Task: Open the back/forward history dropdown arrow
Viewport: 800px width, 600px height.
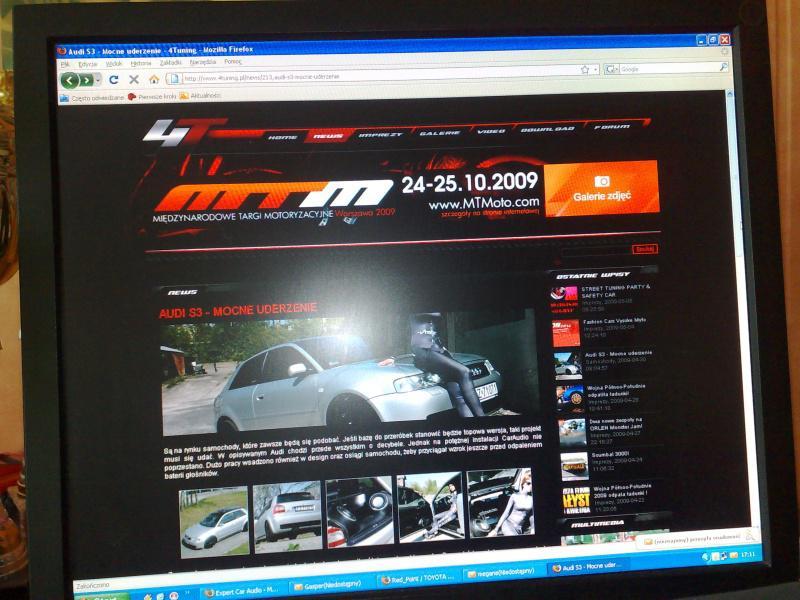Action: click(98, 80)
